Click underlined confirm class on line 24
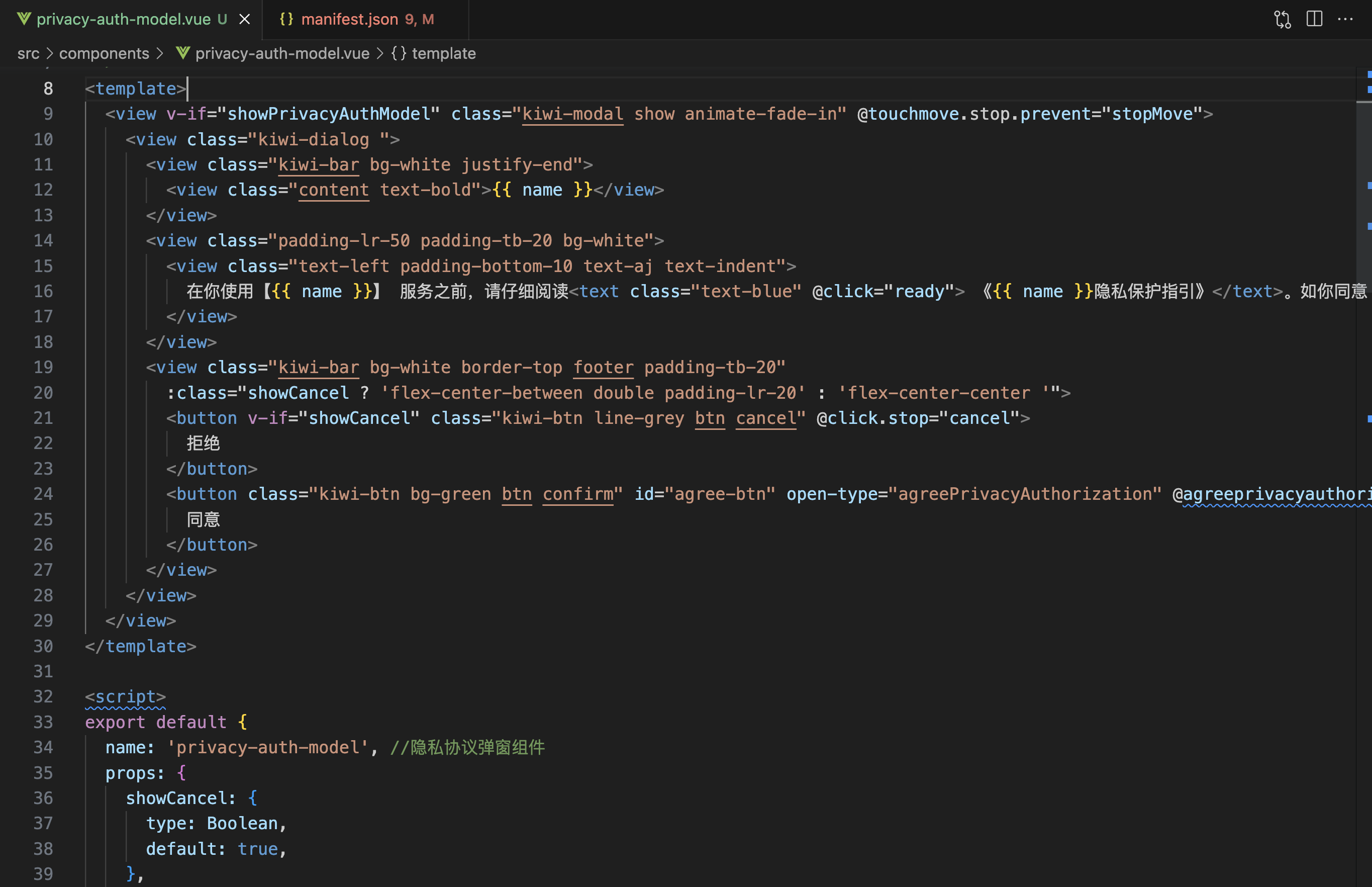The width and height of the screenshot is (1372, 887). (578, 494)
